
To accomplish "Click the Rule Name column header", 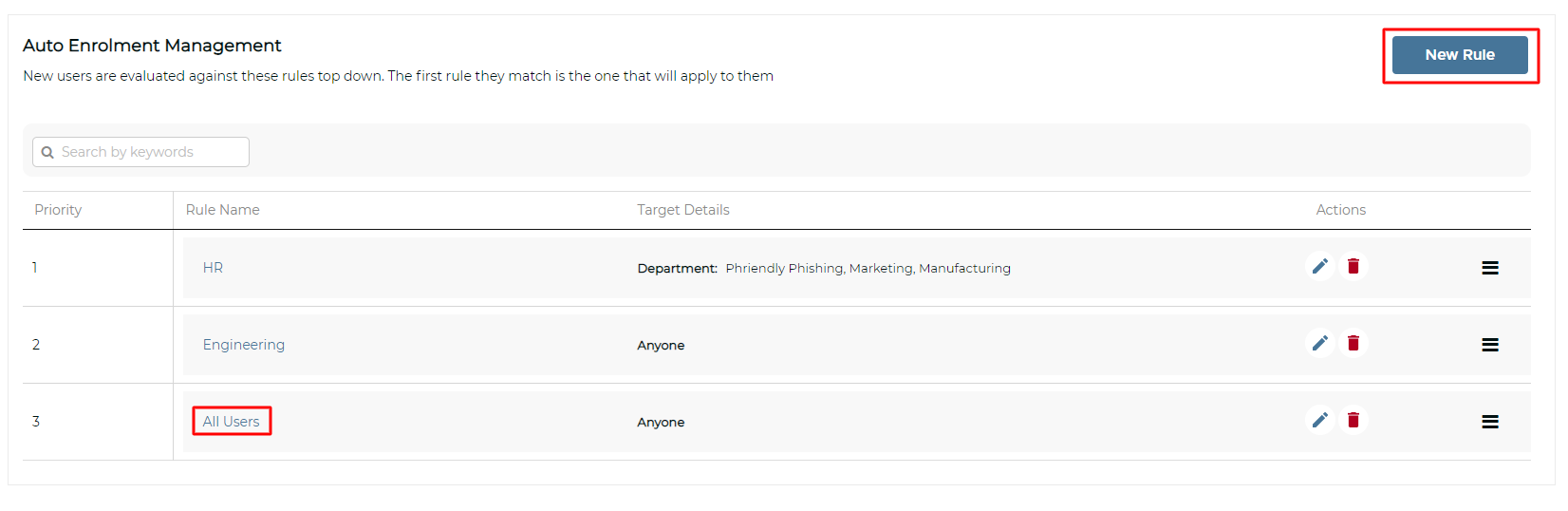I will (x=222, y=210).
